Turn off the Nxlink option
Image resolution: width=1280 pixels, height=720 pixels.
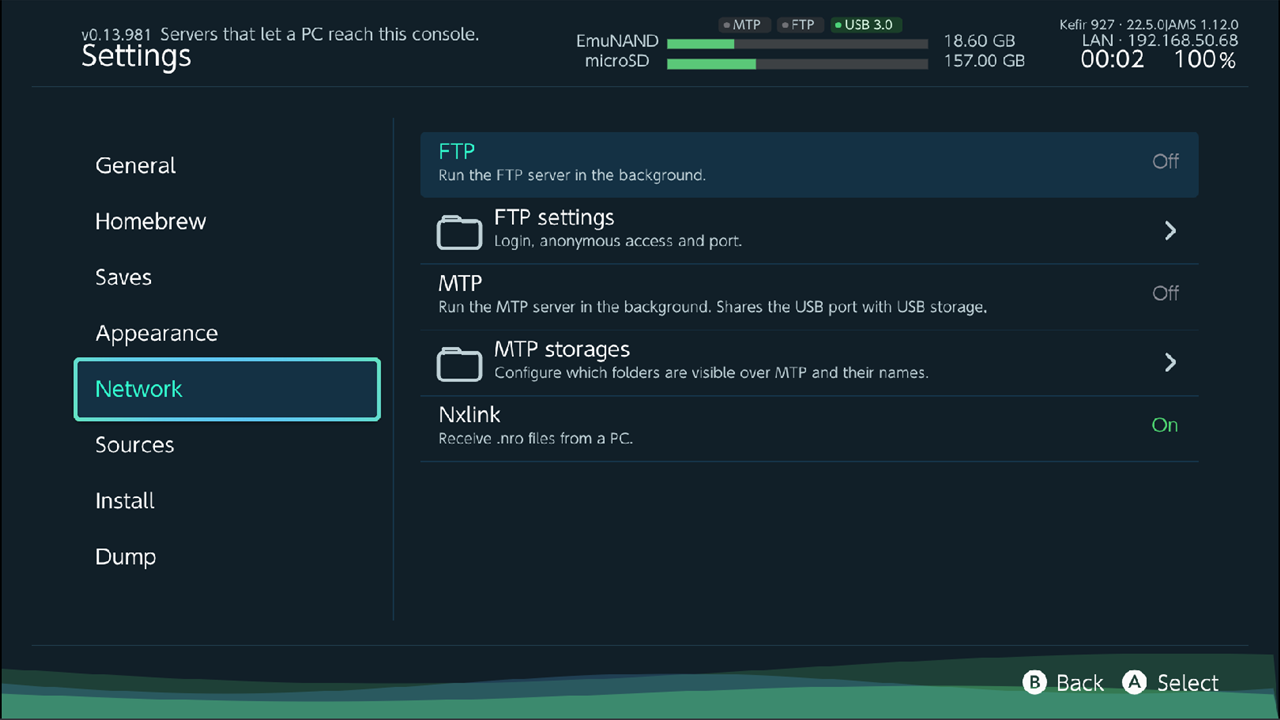[x=809, y=429]
